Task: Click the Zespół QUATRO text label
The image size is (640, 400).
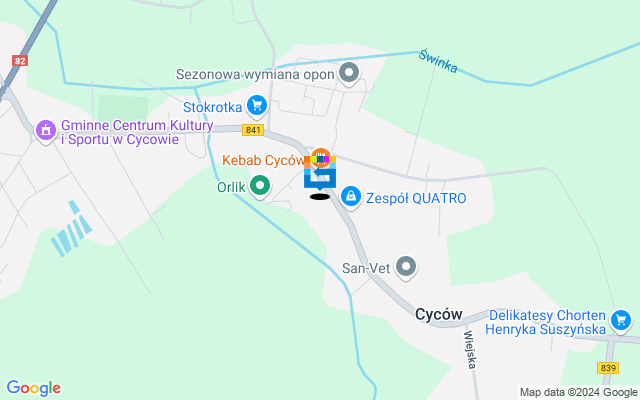Action: point(416,198)
